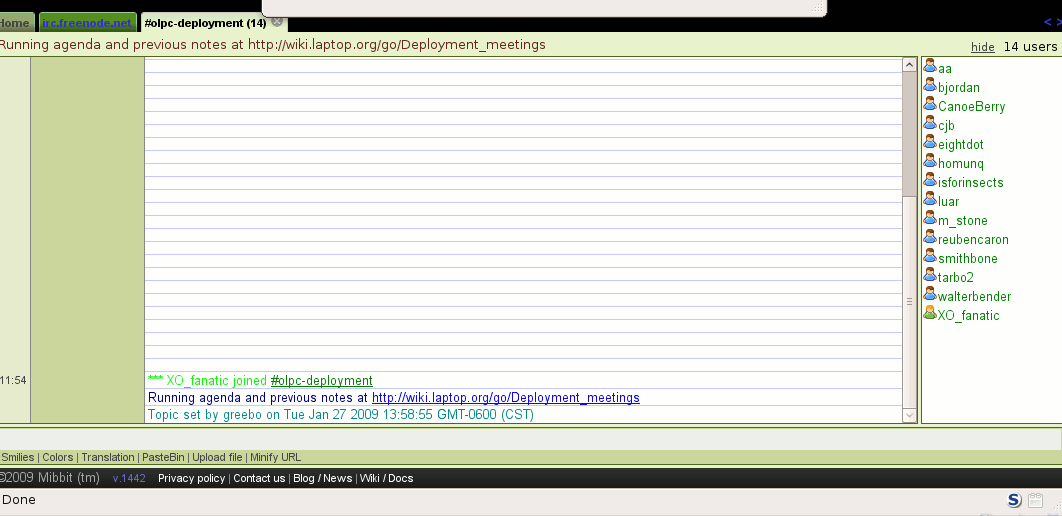Open the Smilies picker

tap(17, 457)
